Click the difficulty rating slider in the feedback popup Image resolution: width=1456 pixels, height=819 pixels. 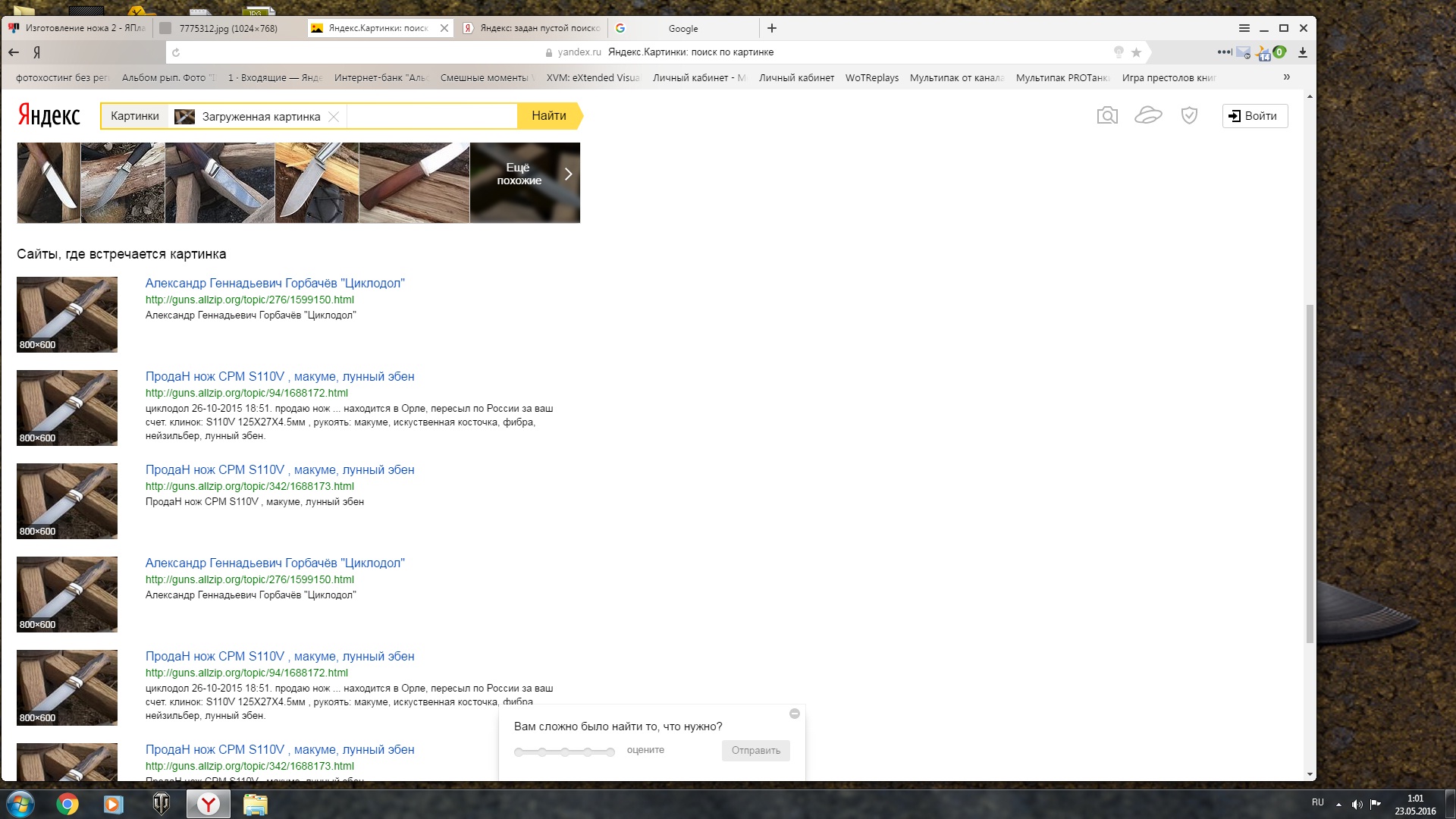click(564, 752)
